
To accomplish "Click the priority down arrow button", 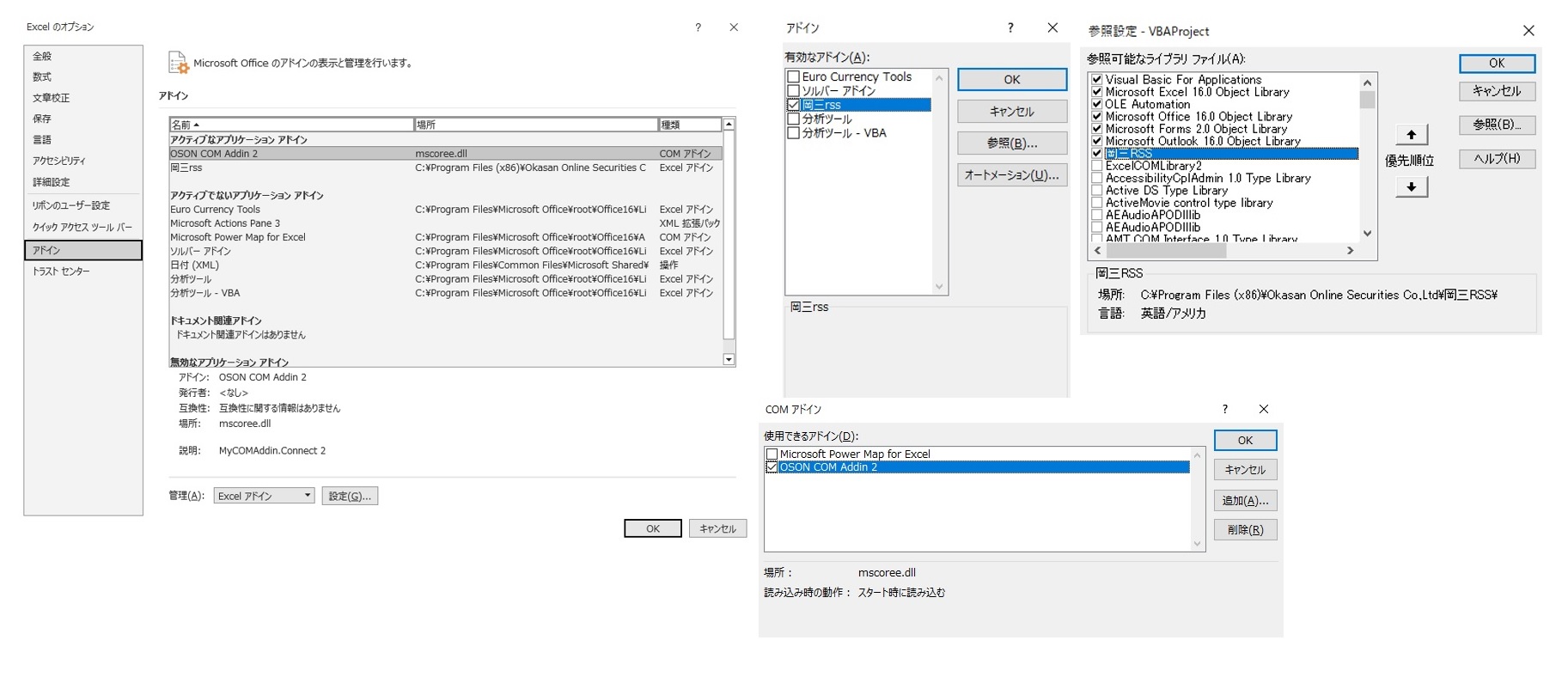I will (1411, 186).
